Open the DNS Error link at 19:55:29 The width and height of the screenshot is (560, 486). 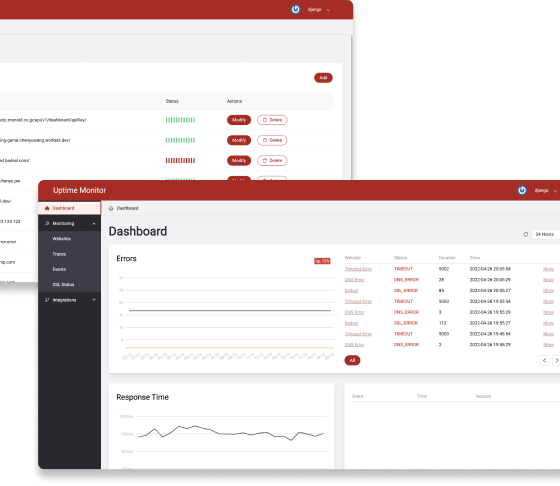tap(354, 312)
